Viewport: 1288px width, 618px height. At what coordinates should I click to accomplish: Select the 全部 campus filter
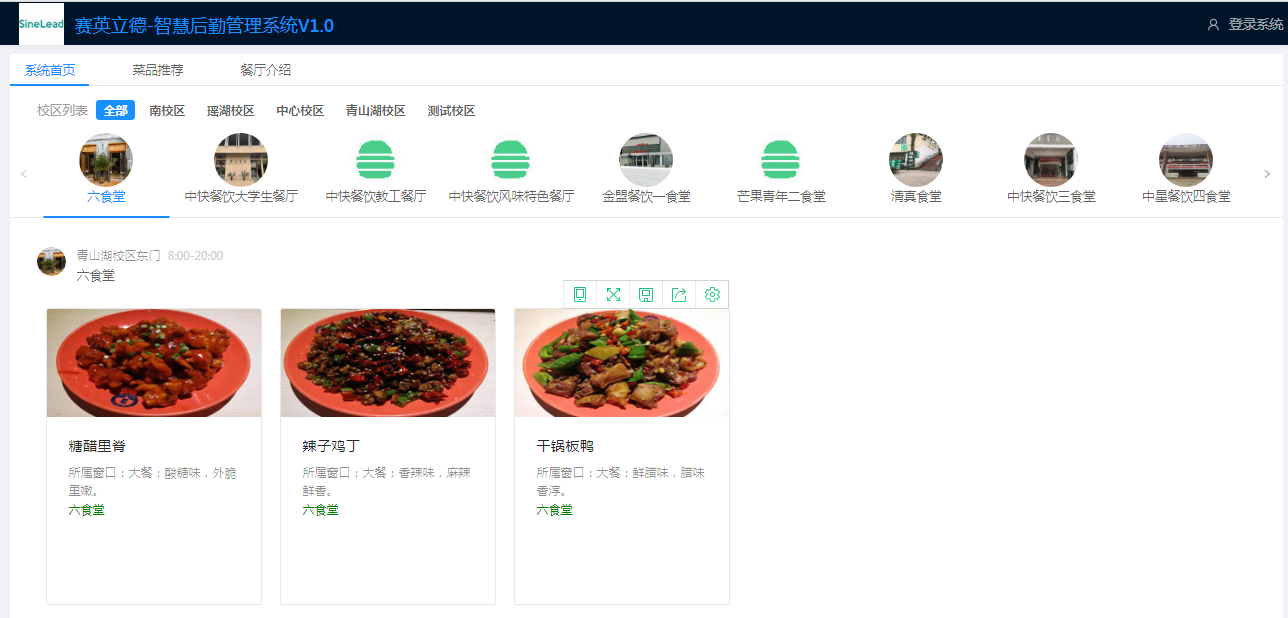pos(116,111)
